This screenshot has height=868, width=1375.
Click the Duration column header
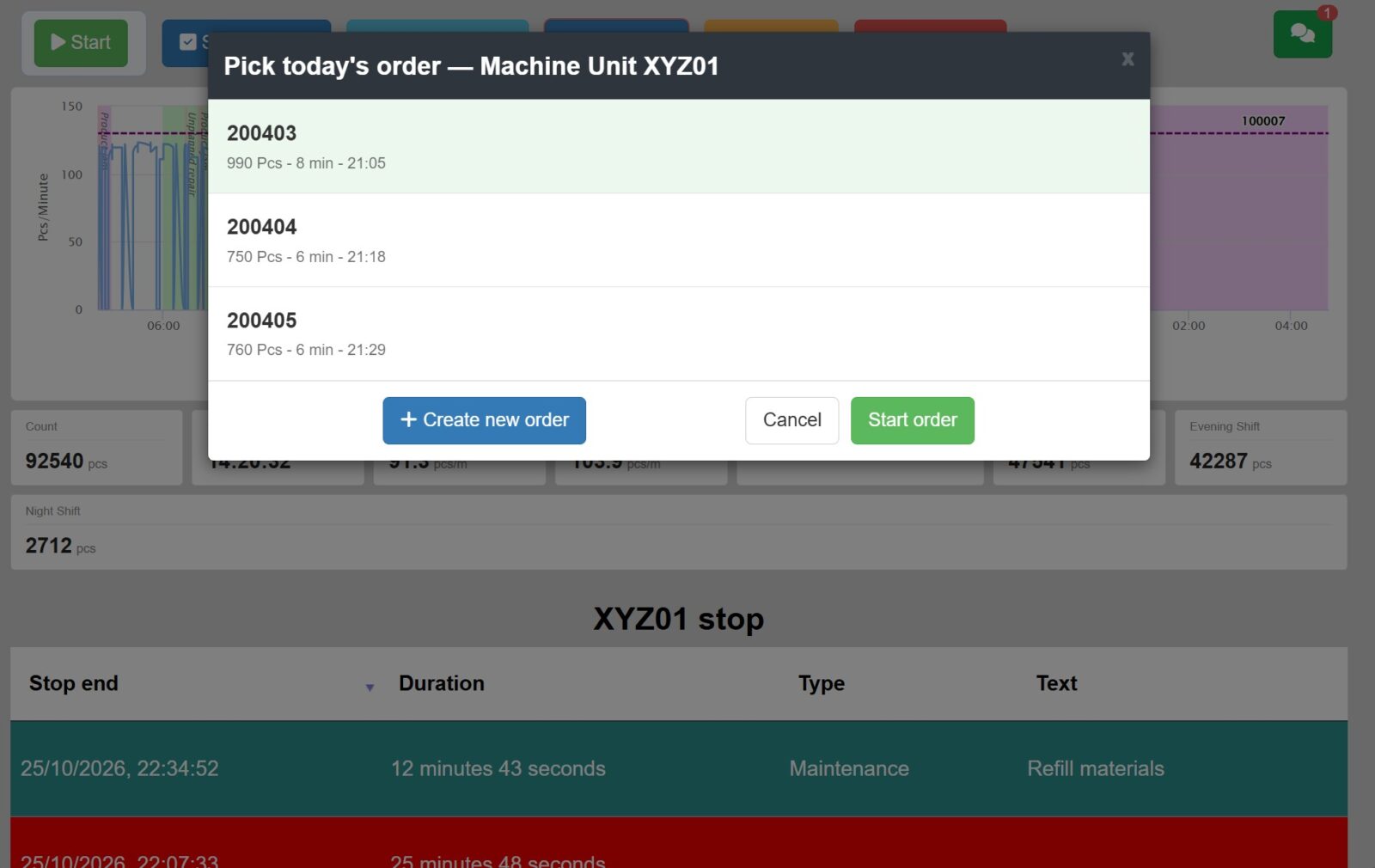point(442,683)
